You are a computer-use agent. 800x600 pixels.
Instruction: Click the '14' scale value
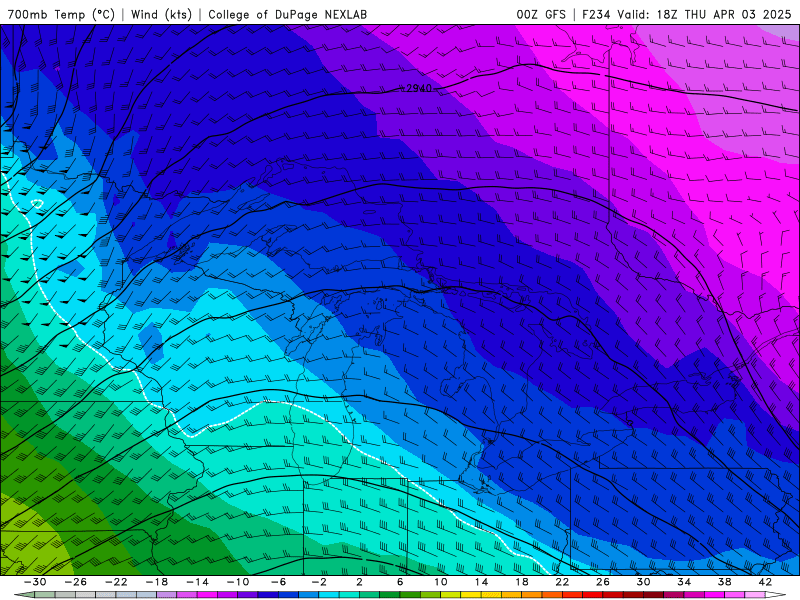(x=481, y=582)
